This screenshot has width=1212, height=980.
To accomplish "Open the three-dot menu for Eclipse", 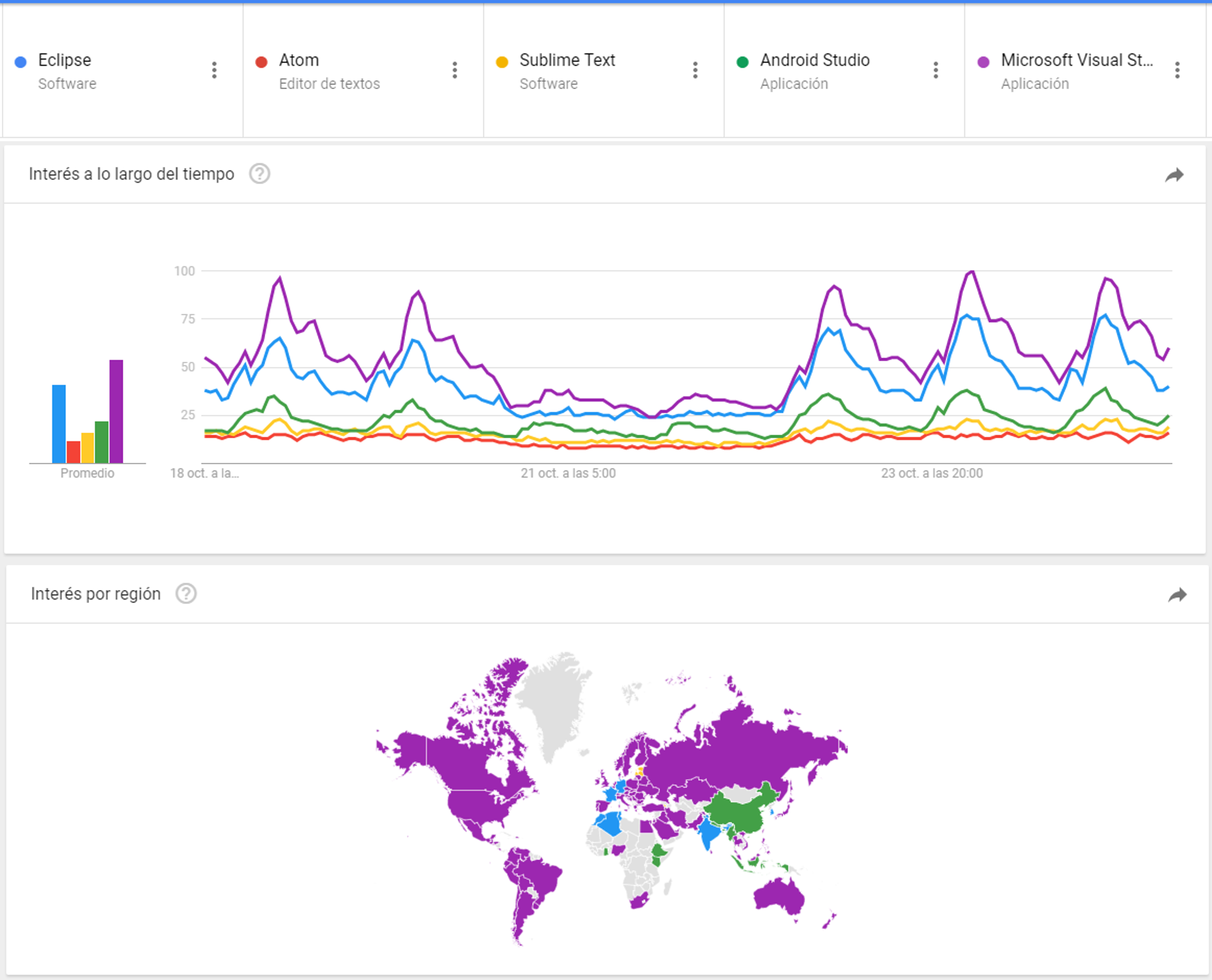I will (214, 70).
